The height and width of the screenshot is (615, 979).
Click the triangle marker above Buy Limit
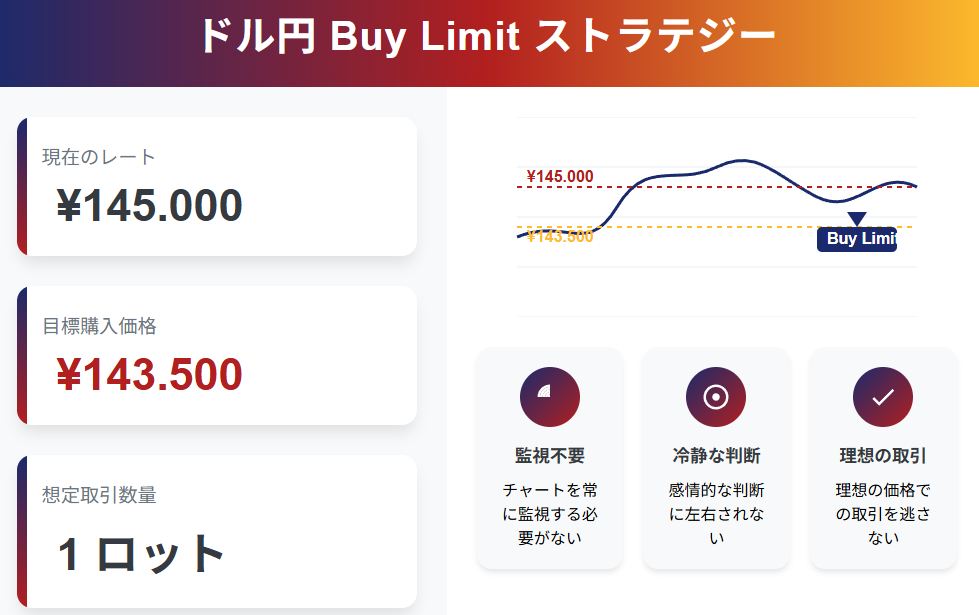point(857,219)
